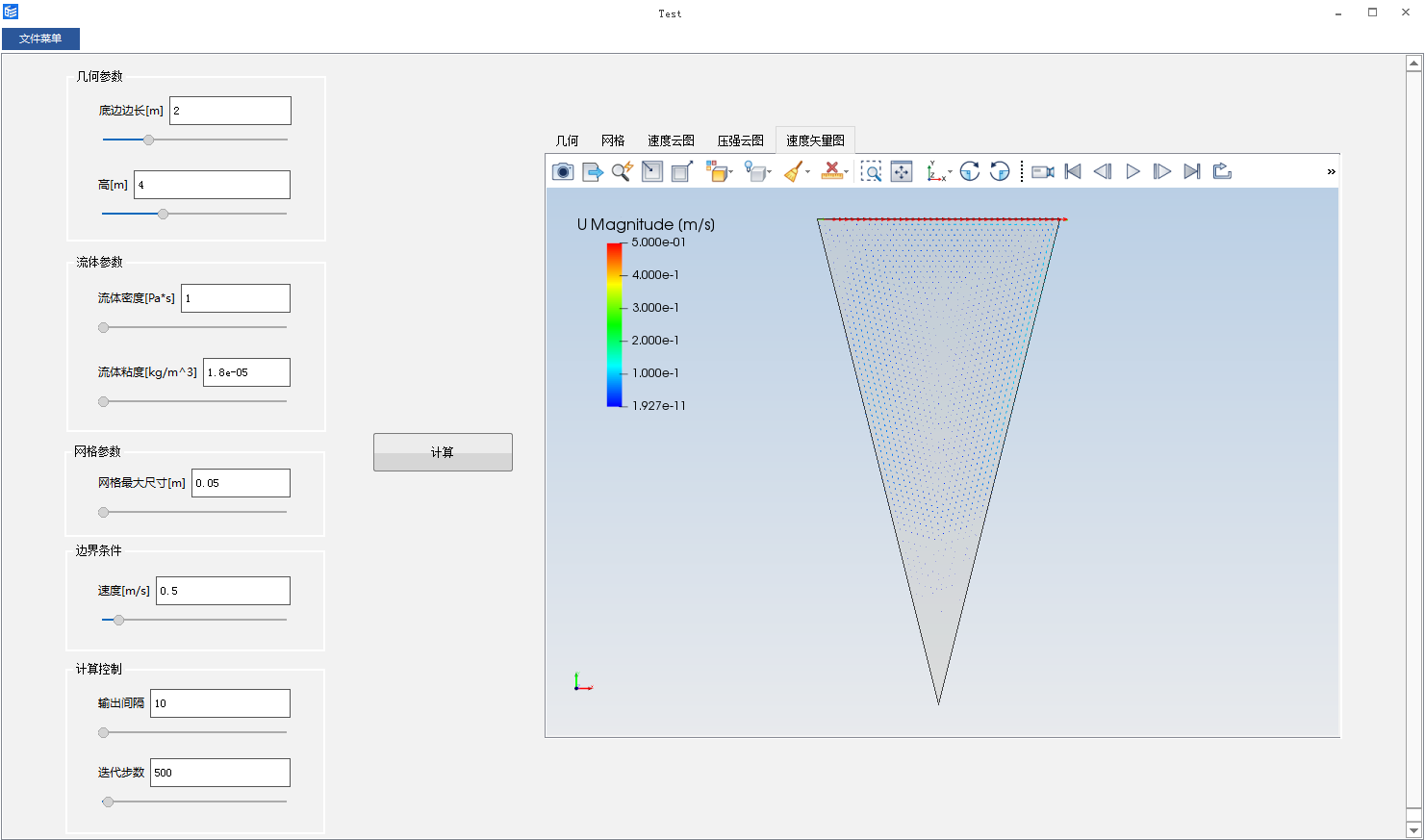Click the 迭代步数 slider handle
The width and height of the screenshot is (1425, 840).
click(108, 802)
